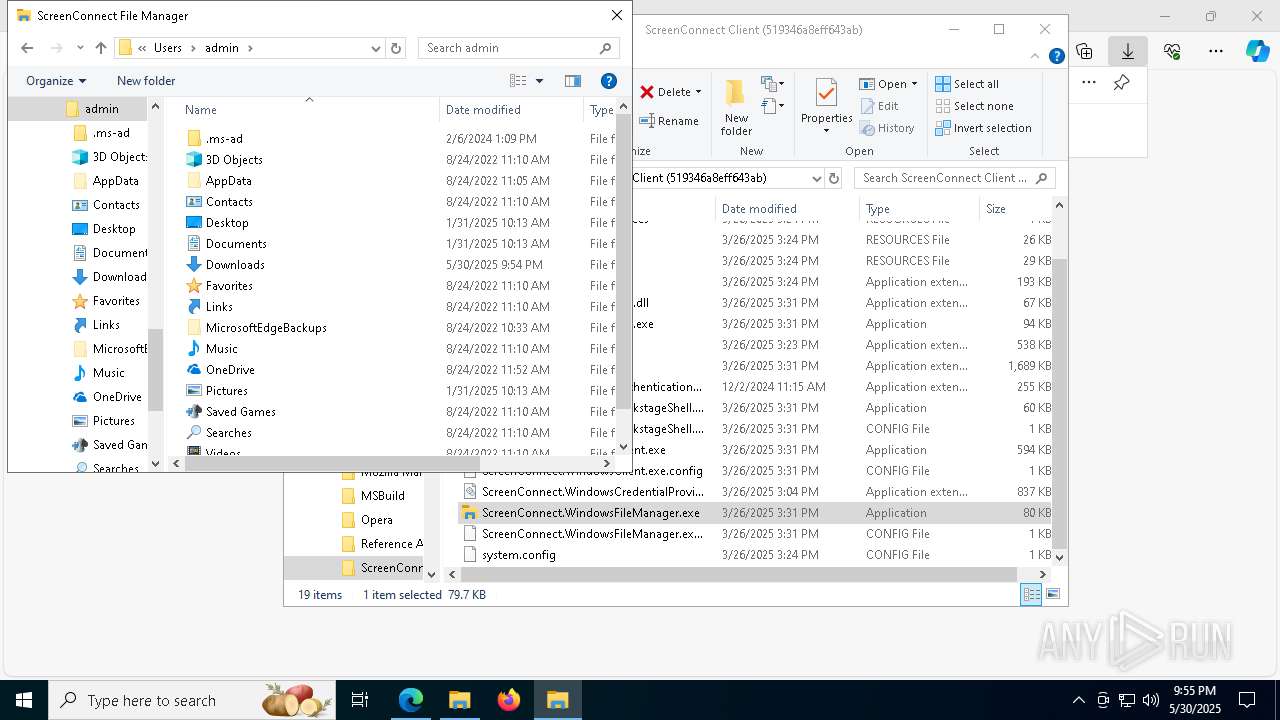Screen dimensions: 1280x720
Task: Create New folder from Explorer ribbon
Action: [x=736, y=107]
